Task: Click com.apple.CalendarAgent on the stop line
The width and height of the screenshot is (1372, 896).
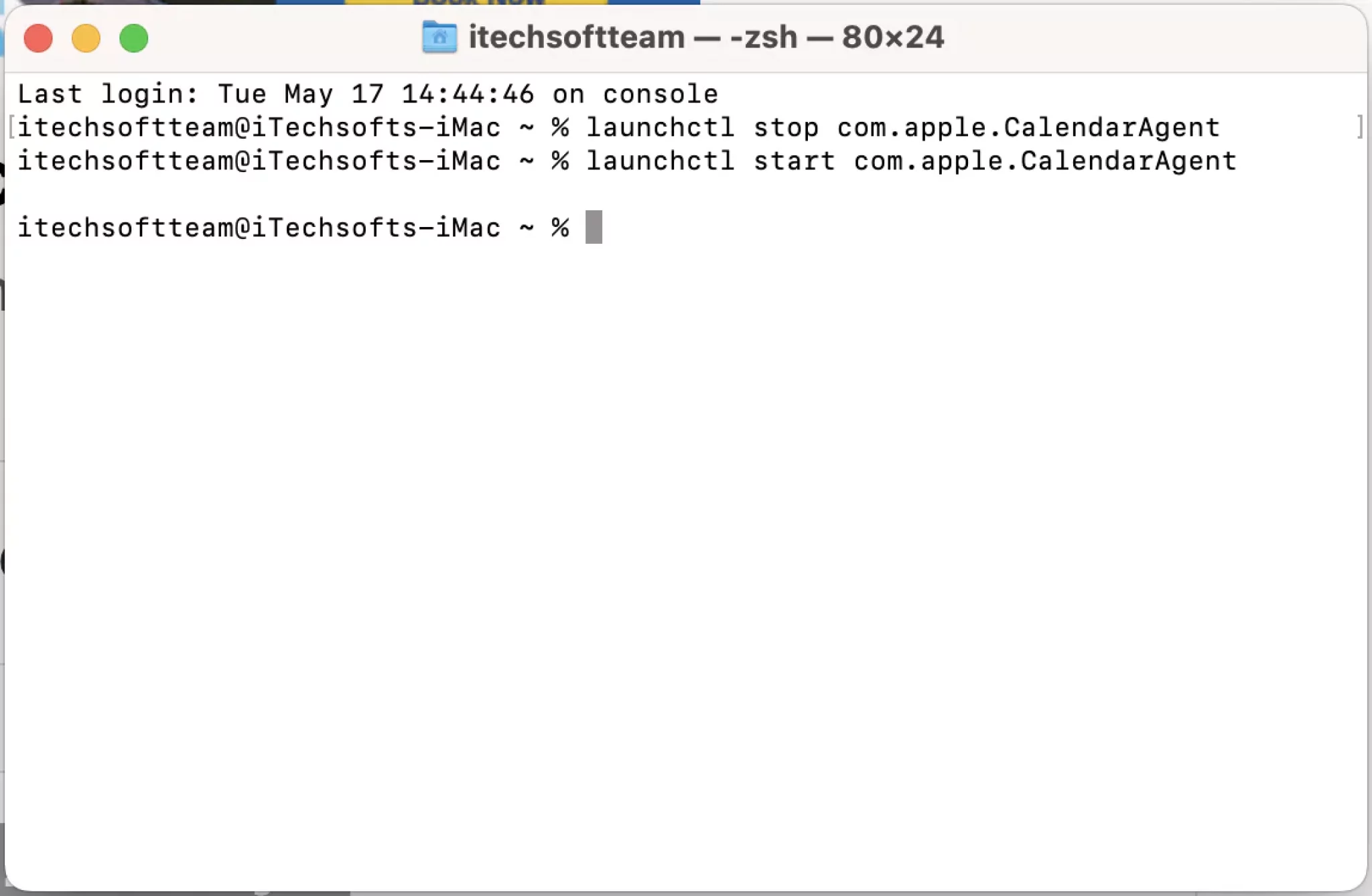Action: click(1028, 128)
